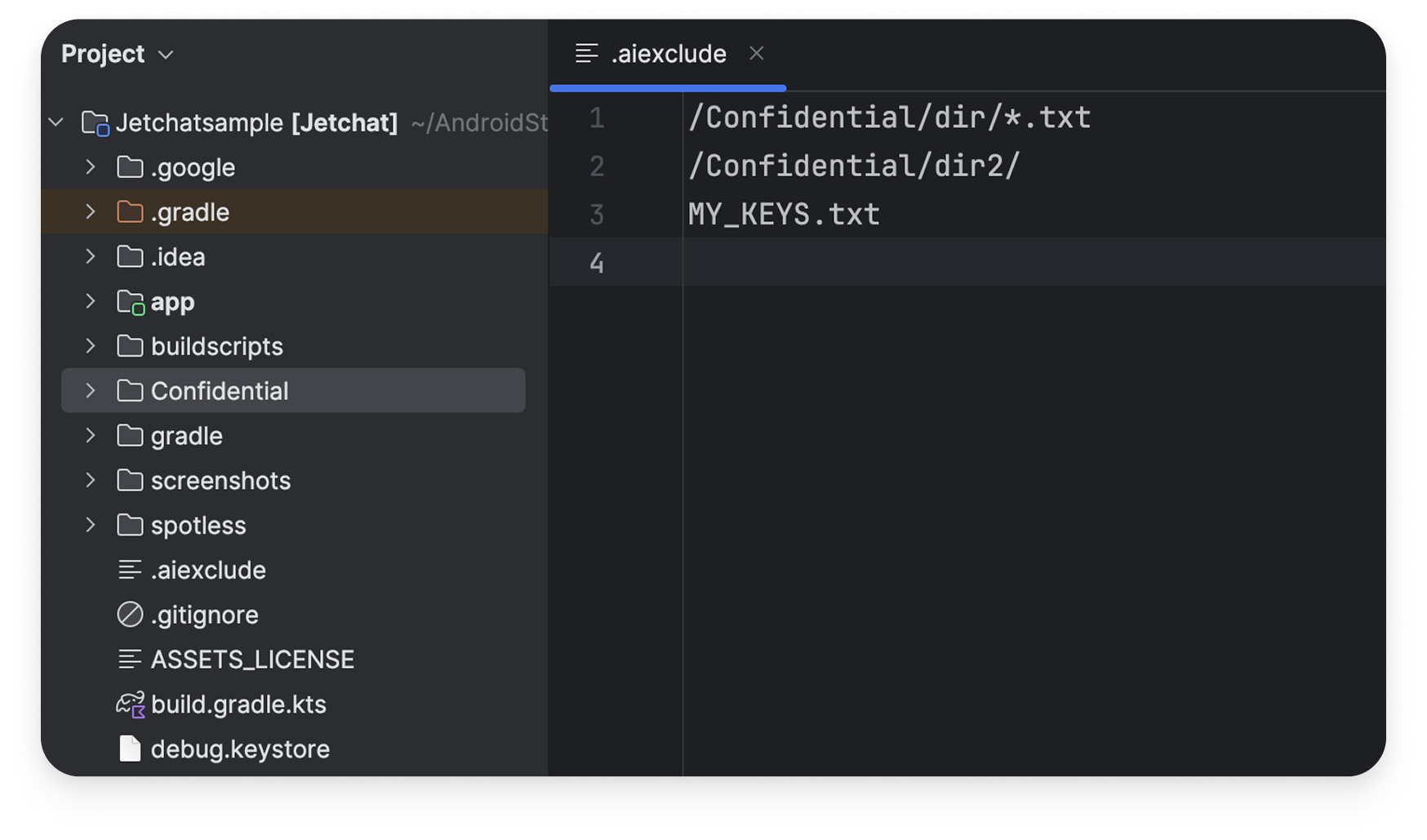Place cursor on the MY_KEYS.txt line
This screenshot has height=840, width=1427.
point(784,214)
